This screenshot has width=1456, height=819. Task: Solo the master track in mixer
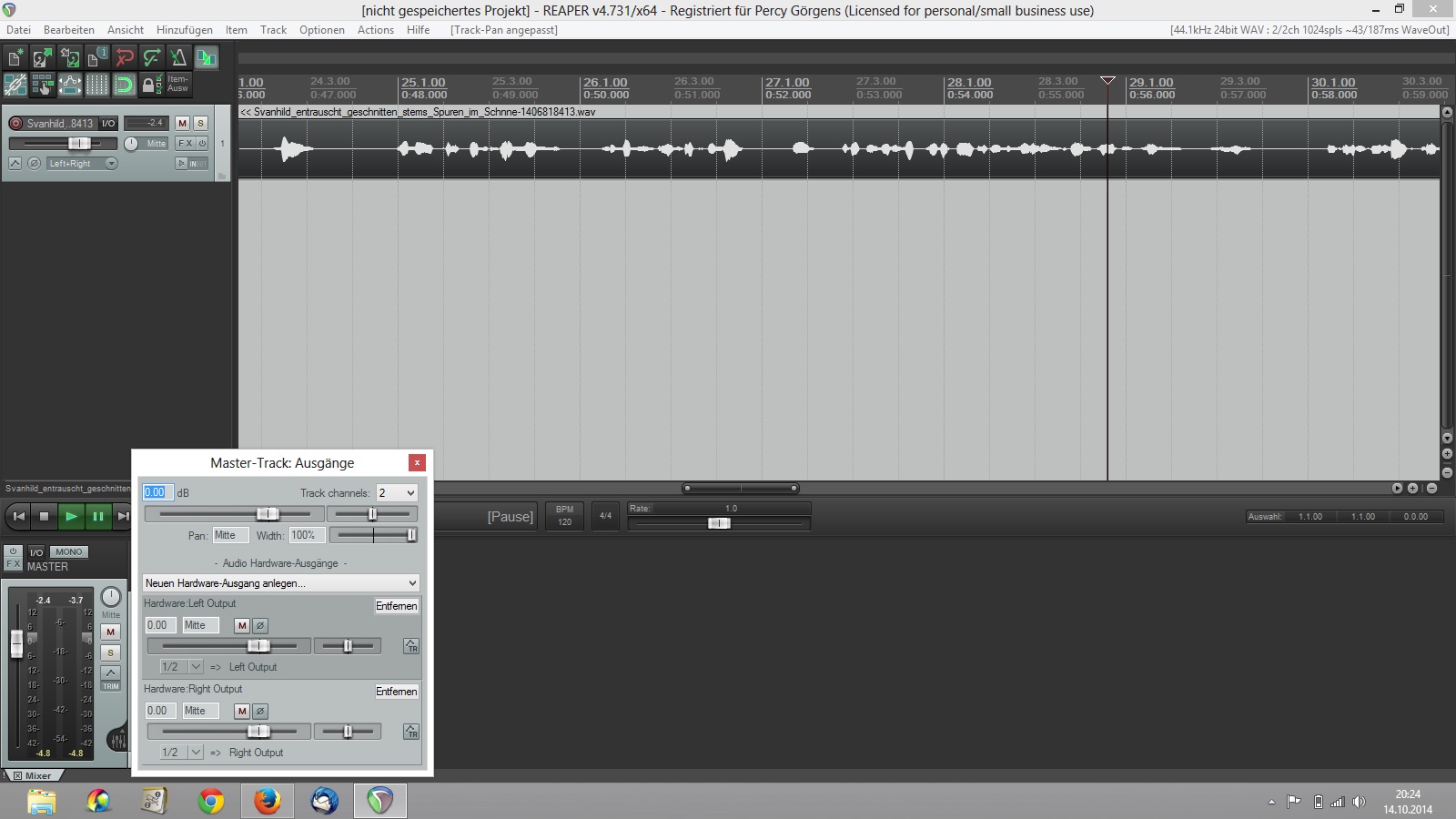[x=111, y=652]
